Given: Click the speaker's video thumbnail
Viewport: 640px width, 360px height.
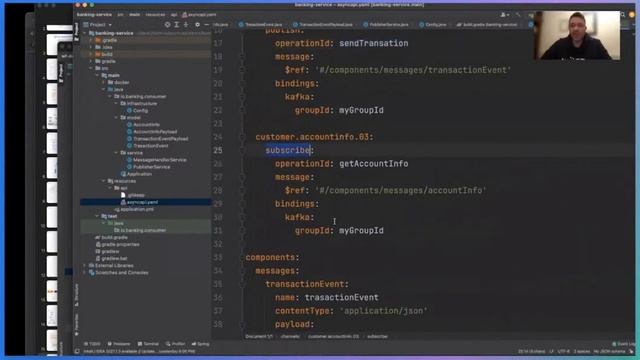Looking at the screenshot, I should (577, 36).
